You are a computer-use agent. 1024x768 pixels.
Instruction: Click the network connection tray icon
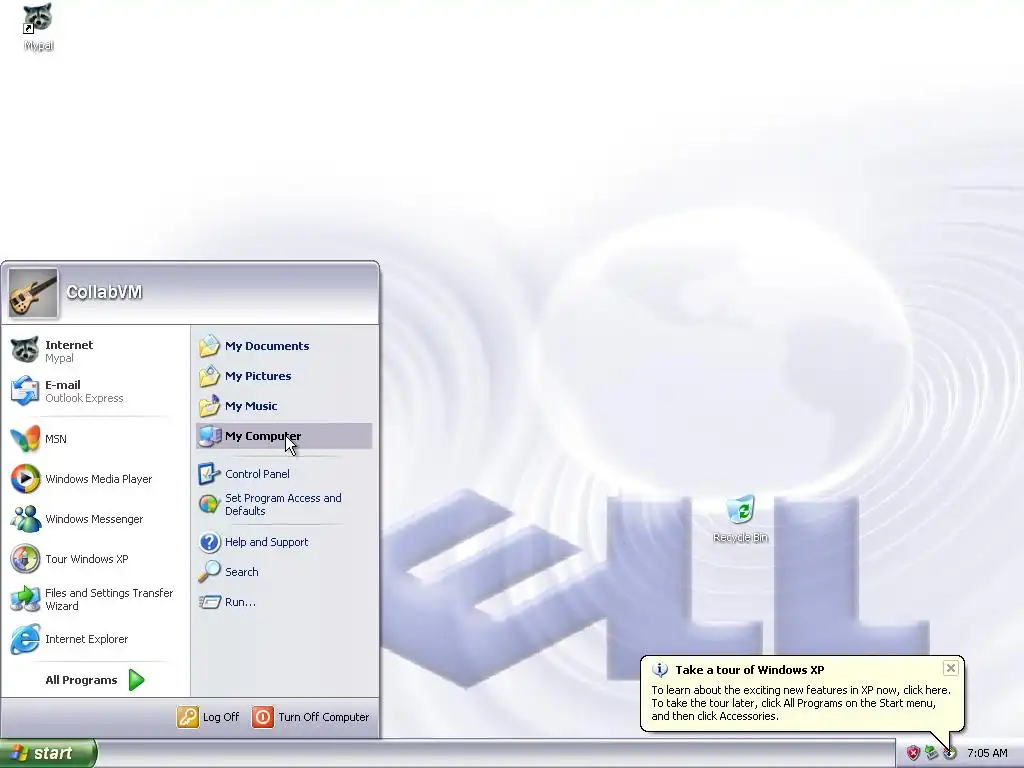coord(931,753)
